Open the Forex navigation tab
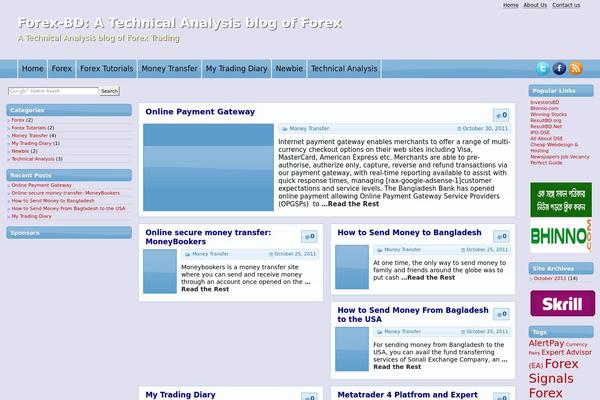This screenshot has height=400, width=600. pyautogui.click(x=62, y=69)
